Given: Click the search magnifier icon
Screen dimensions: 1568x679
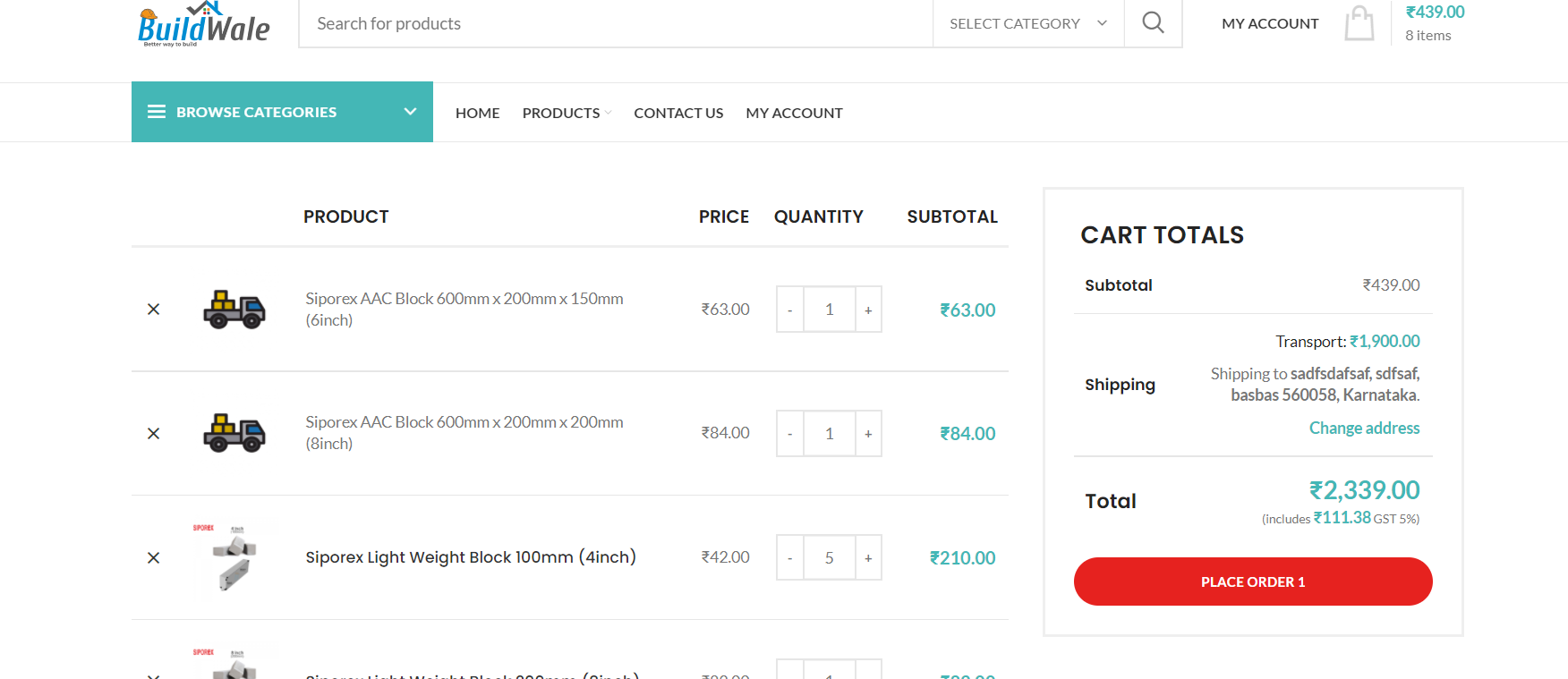Looking at the screenshot, I should pos(1153,23).
